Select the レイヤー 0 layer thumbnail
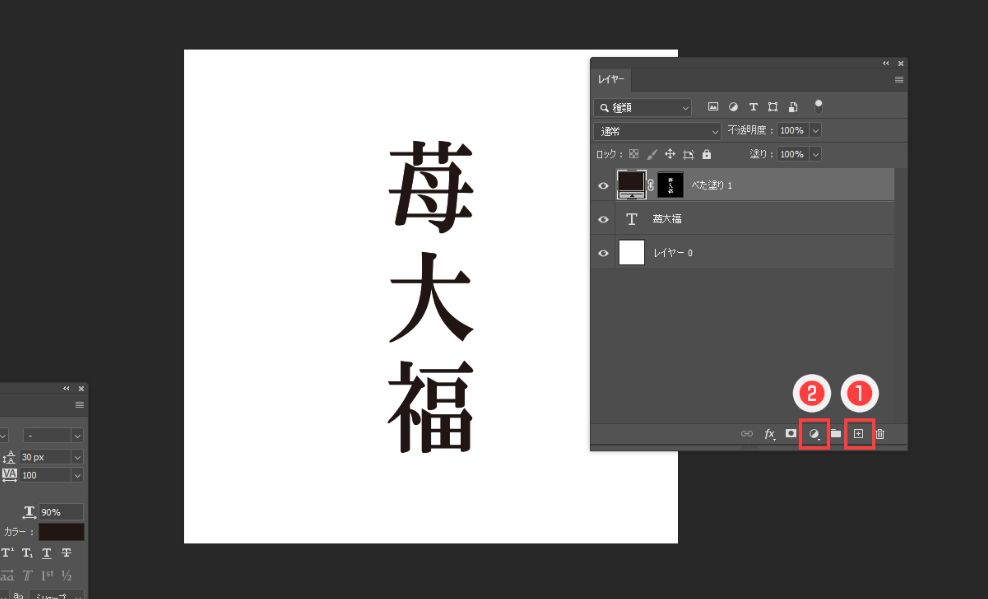Viewport: 988px width, 599px height. 631,252
